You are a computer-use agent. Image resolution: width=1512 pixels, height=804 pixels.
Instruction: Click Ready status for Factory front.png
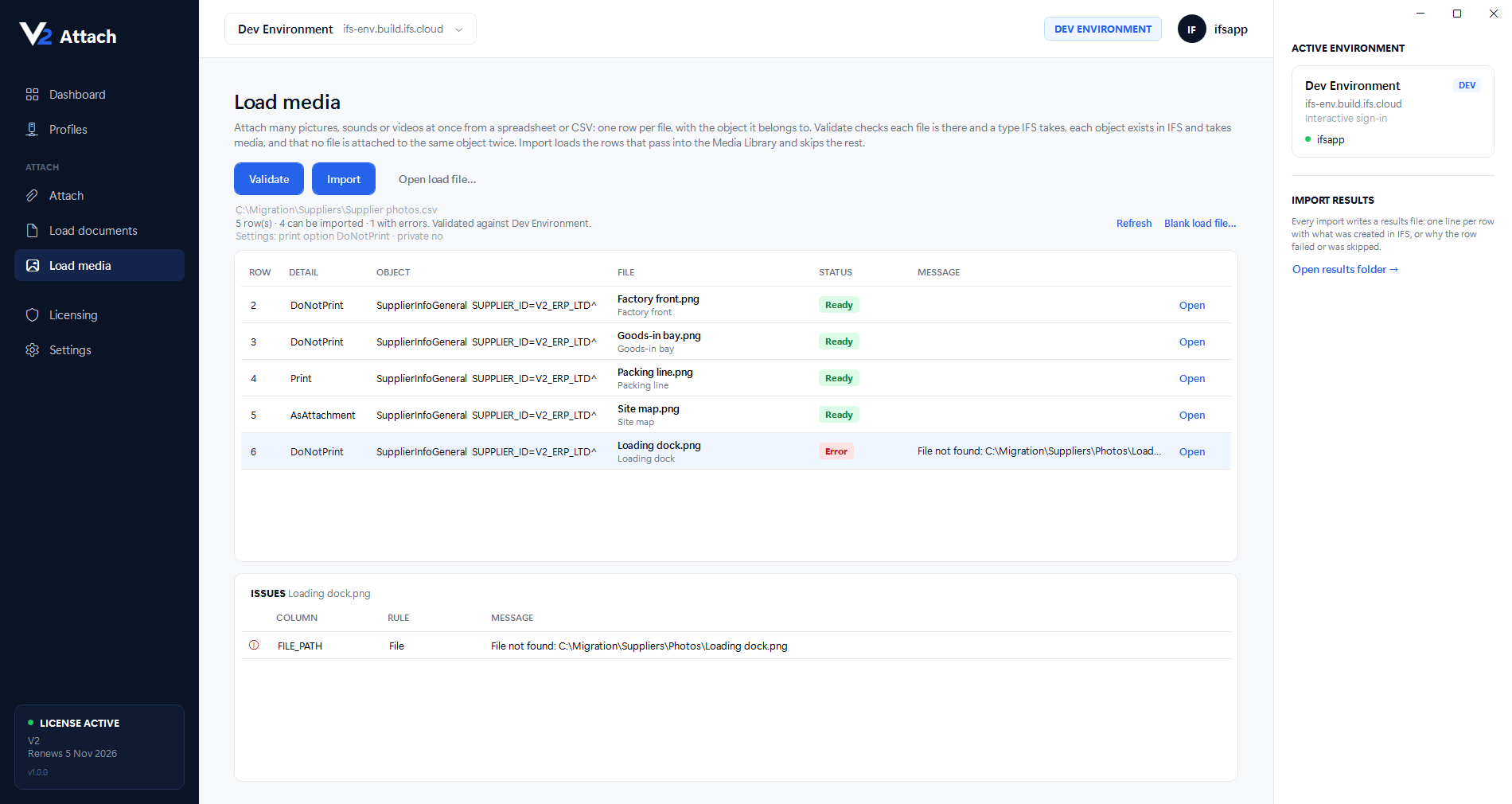pos(839,305)
